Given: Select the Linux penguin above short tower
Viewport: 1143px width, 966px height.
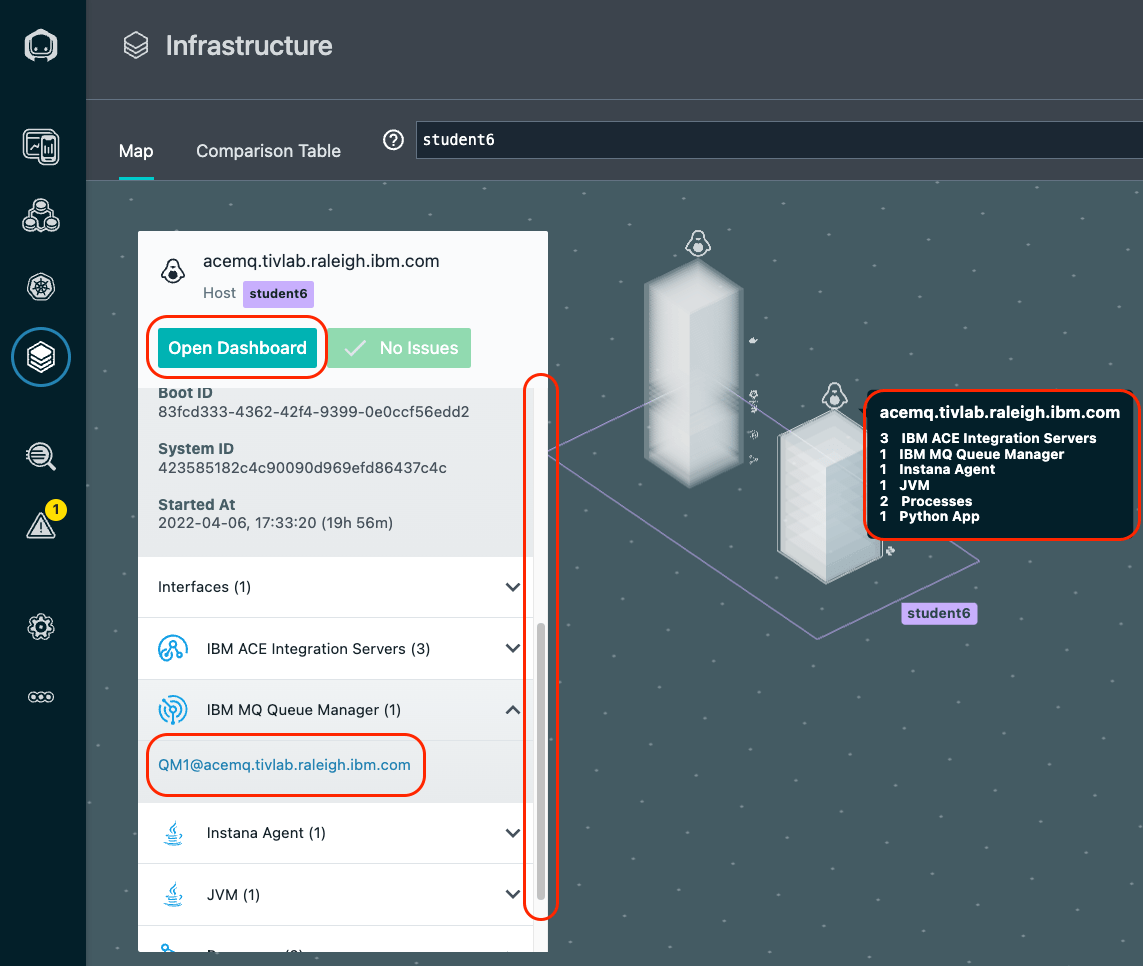Looking at the screenshot, I should click(x=835, y=396).
